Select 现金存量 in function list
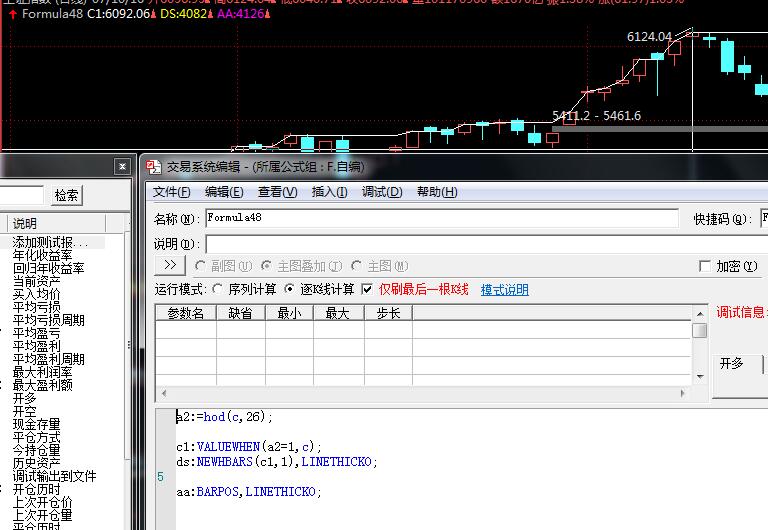Viewport: 768px width, 530px height. [x=36, y=424]
